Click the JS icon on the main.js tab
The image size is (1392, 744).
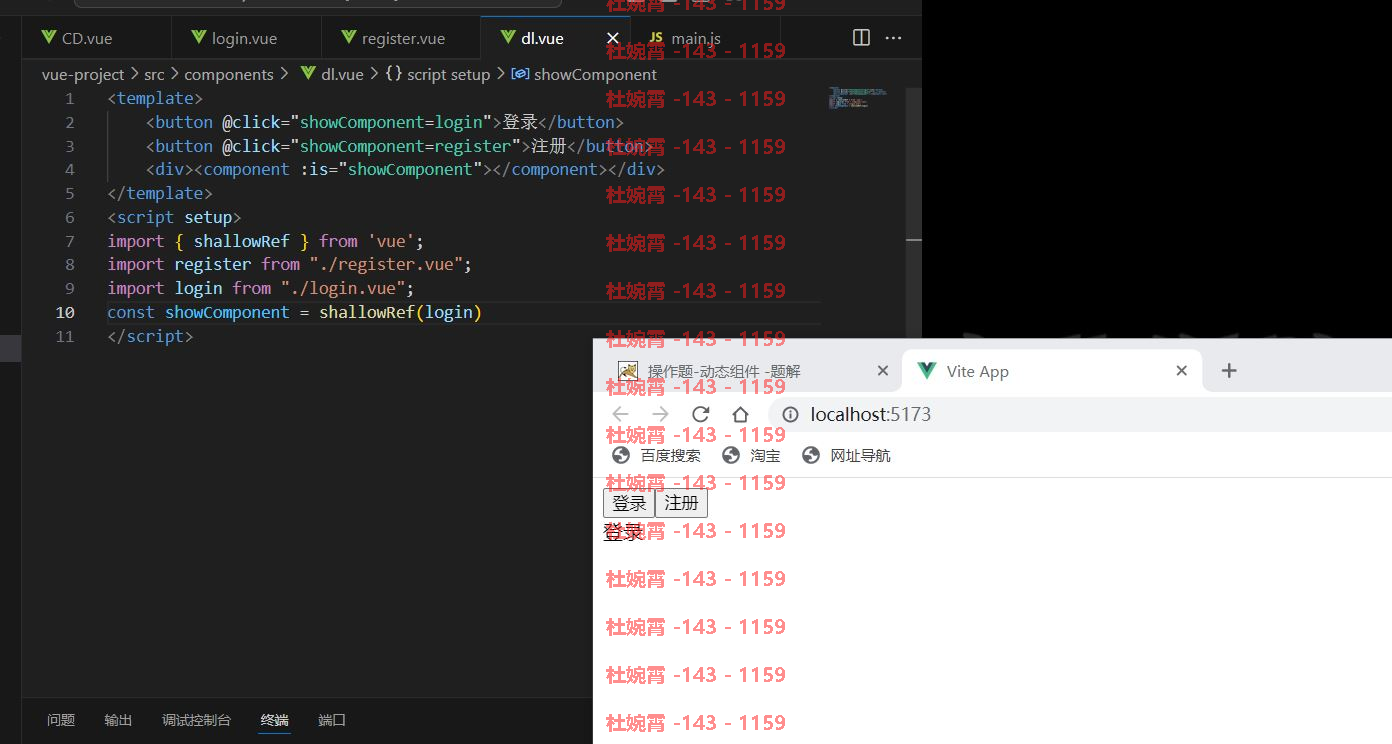(656, 37)
